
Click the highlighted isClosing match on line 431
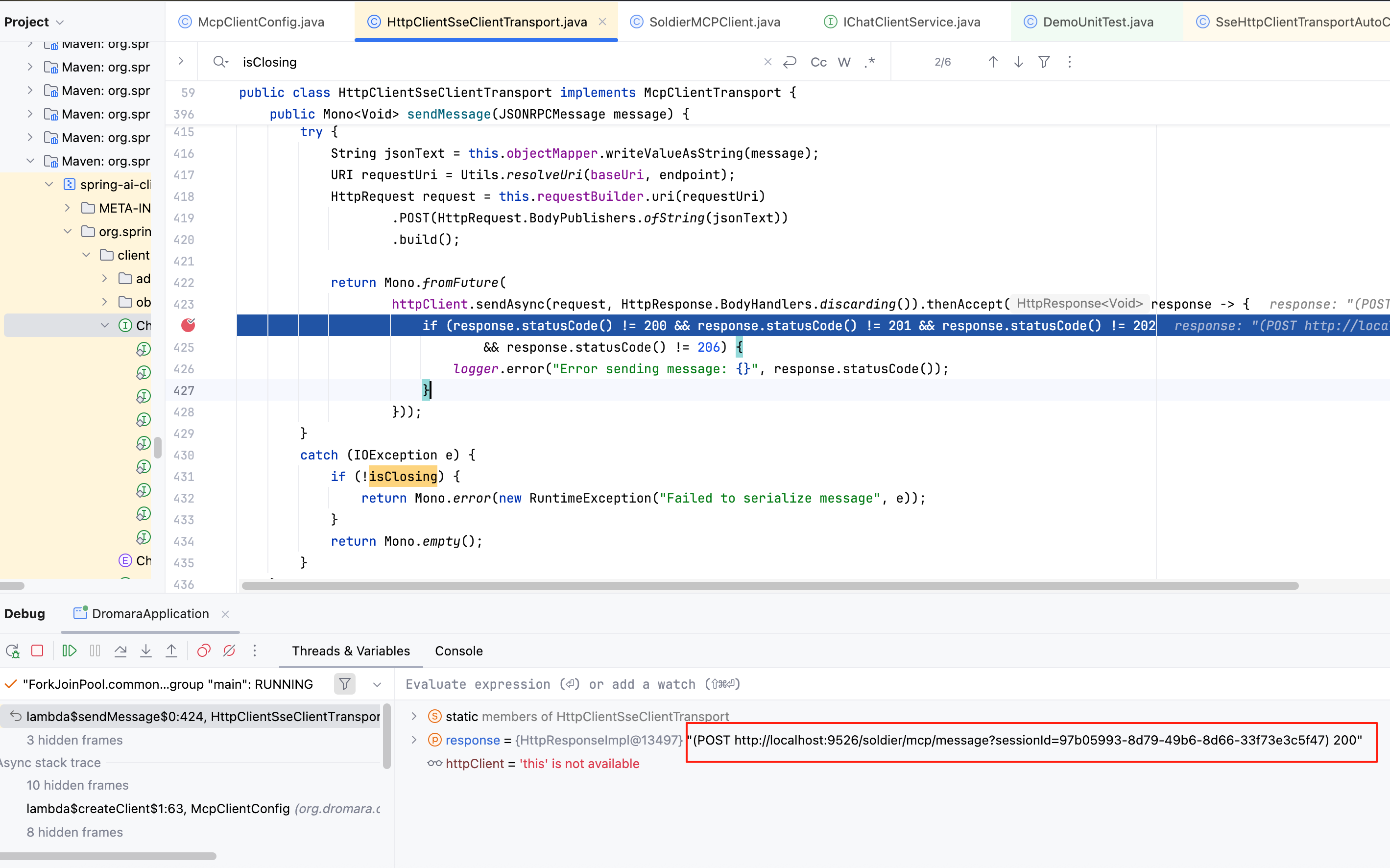(x=403, y=477)
